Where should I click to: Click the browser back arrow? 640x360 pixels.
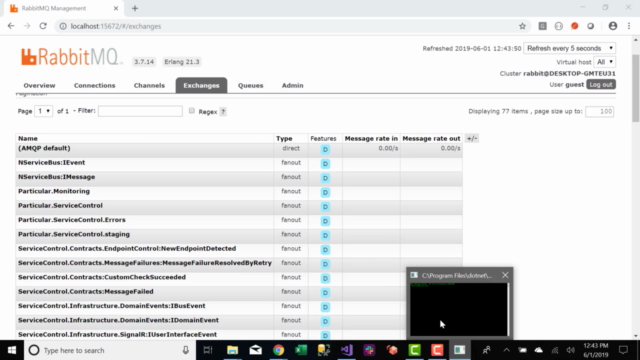(x=11, y=26)
